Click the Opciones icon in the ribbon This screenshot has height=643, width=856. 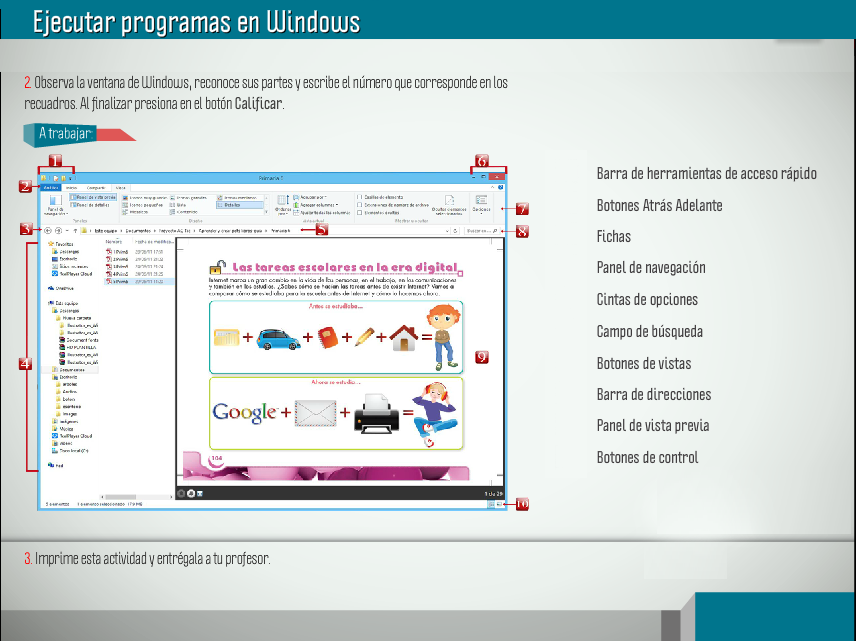click(481, 203)
